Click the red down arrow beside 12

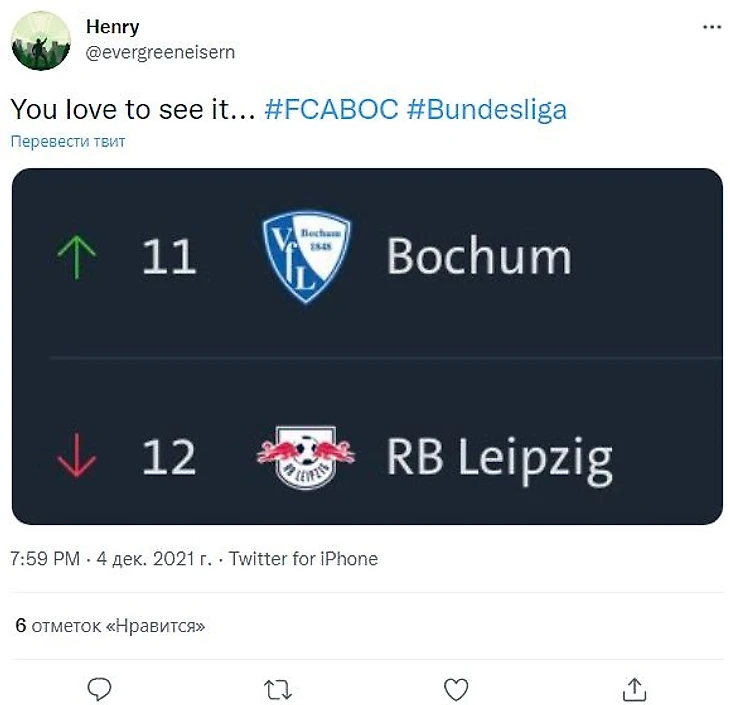coord(78,459)
